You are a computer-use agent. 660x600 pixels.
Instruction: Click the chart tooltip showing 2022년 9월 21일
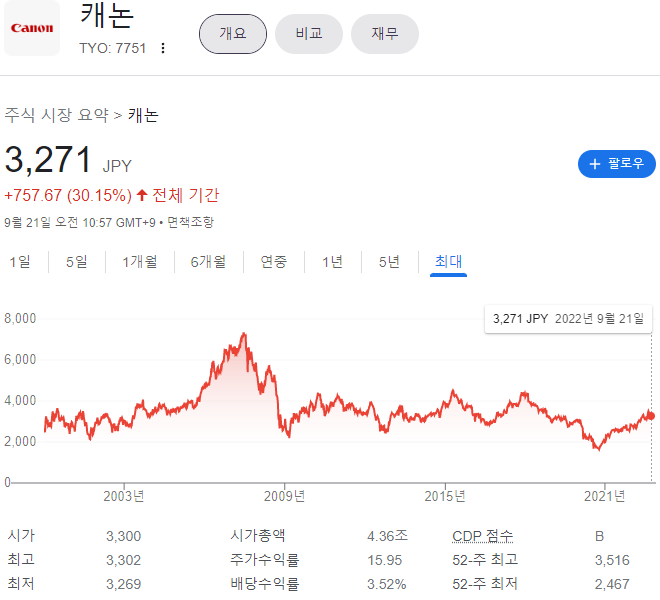(x=568, y=319)
